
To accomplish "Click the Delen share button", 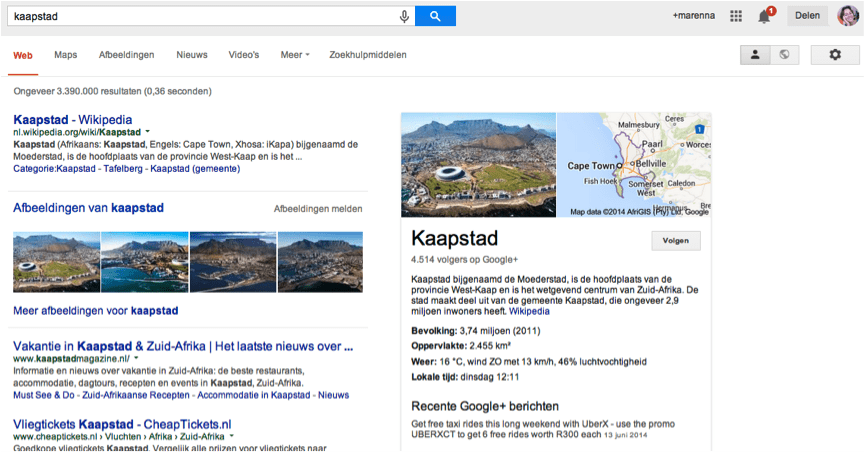I will [807, 15].
